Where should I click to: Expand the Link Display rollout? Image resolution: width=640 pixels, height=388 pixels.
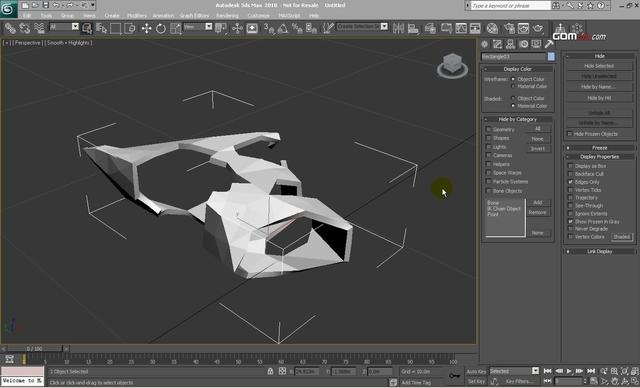600,251
